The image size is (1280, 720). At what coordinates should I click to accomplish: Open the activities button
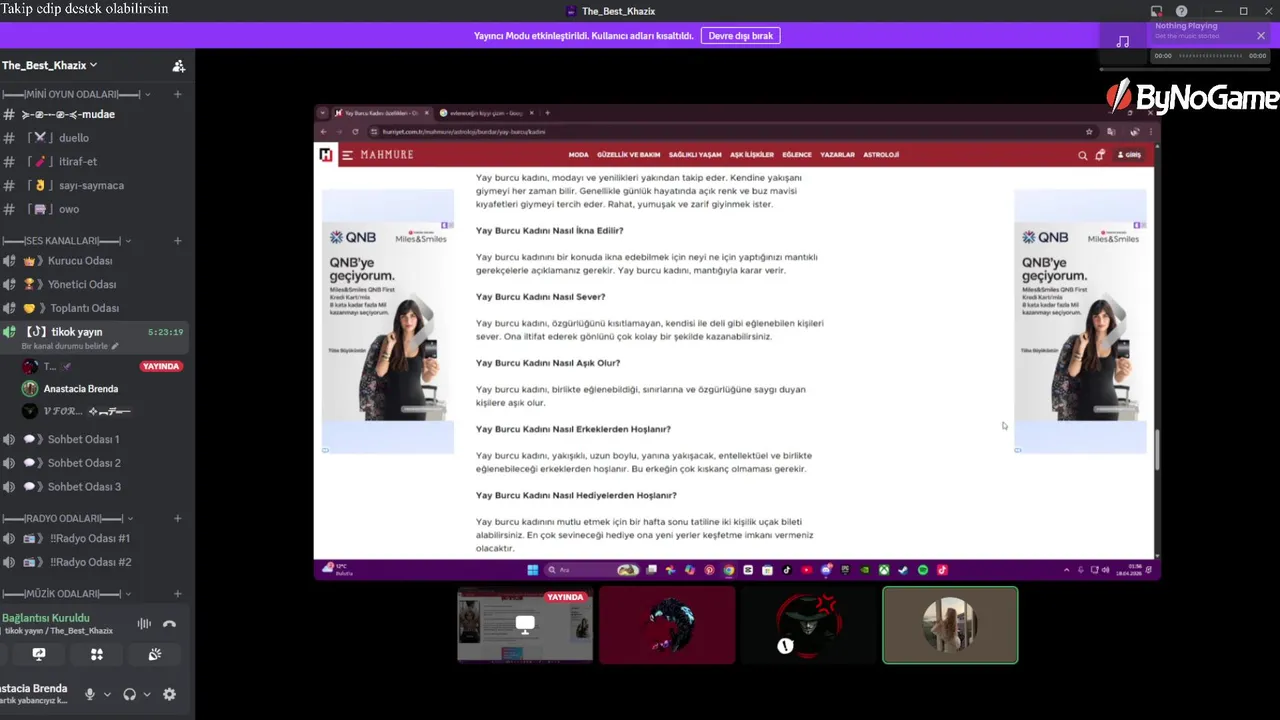coord(97,654)
